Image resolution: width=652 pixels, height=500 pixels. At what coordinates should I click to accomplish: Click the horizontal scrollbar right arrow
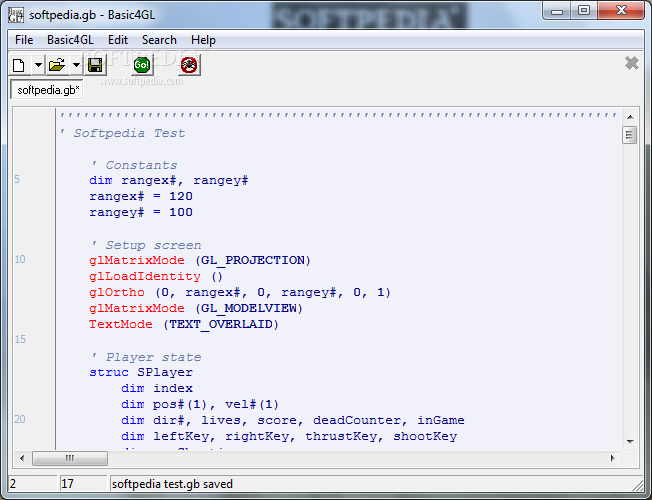click(612, 458)
